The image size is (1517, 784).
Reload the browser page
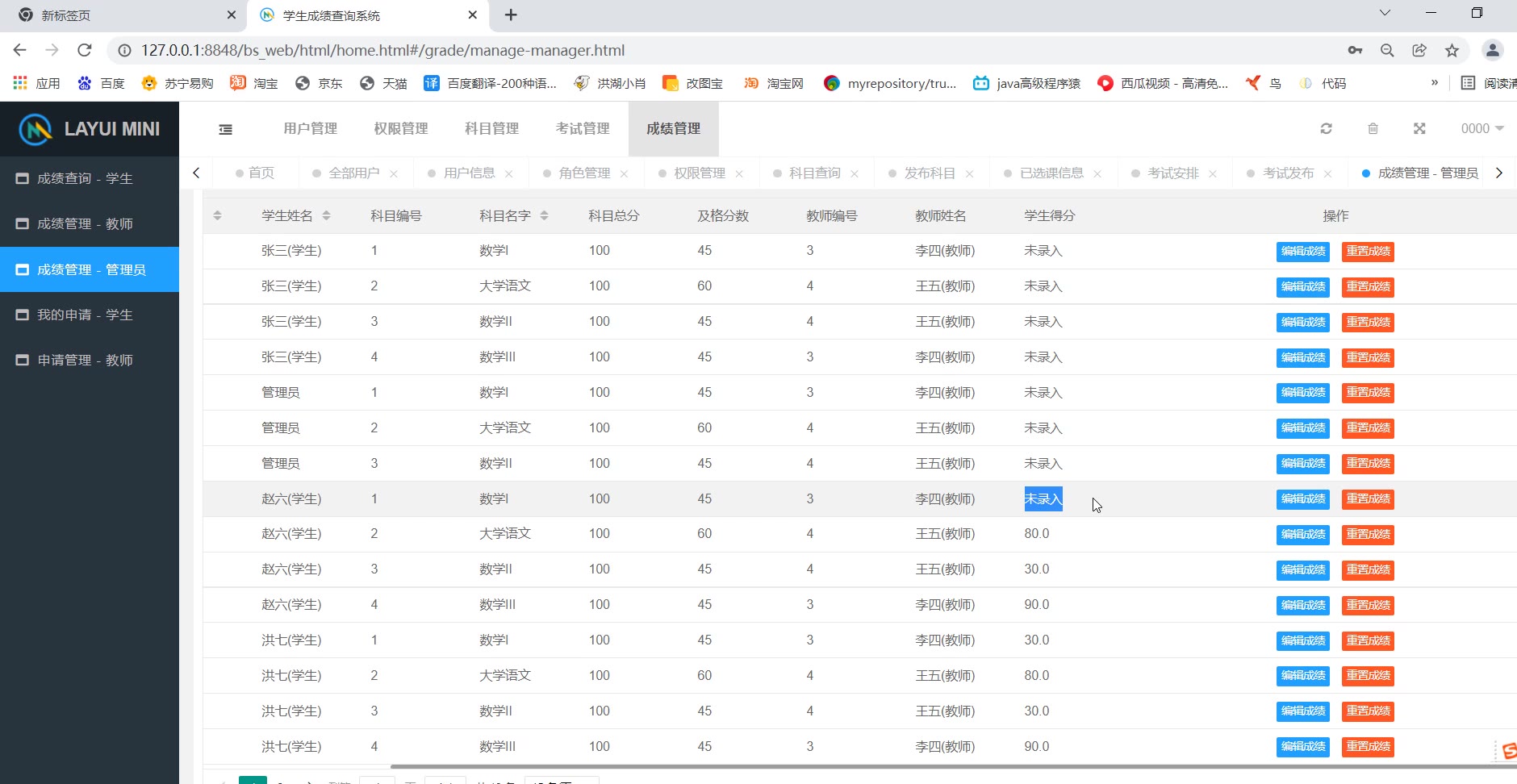(85, 51)
